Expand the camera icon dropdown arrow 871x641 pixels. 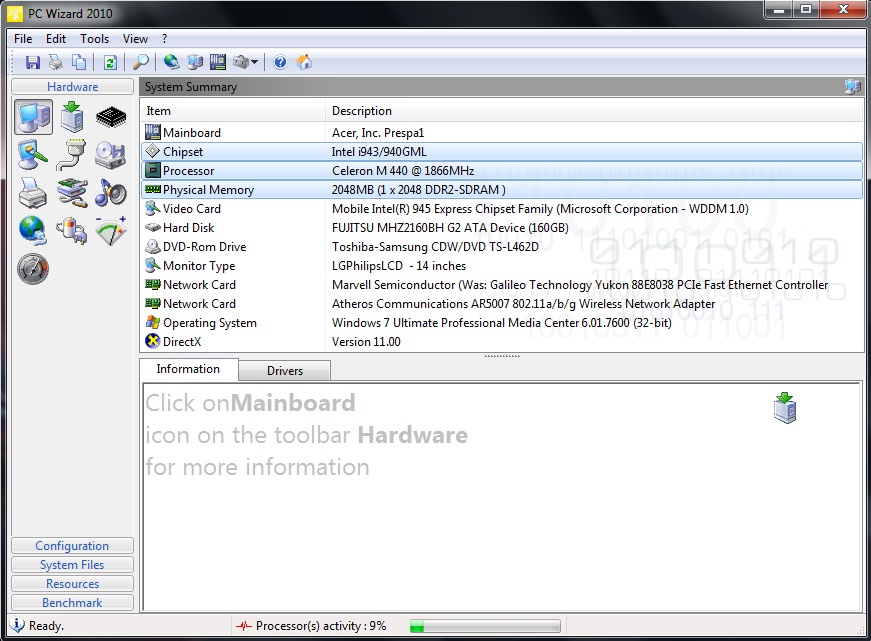click(254, 62)
